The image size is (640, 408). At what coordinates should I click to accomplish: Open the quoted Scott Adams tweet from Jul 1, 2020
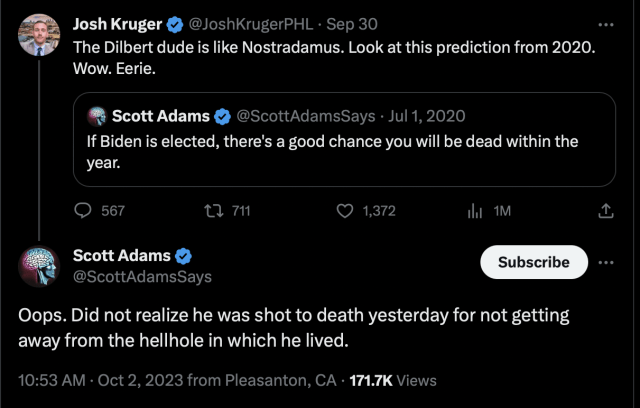tap(344, 140)
